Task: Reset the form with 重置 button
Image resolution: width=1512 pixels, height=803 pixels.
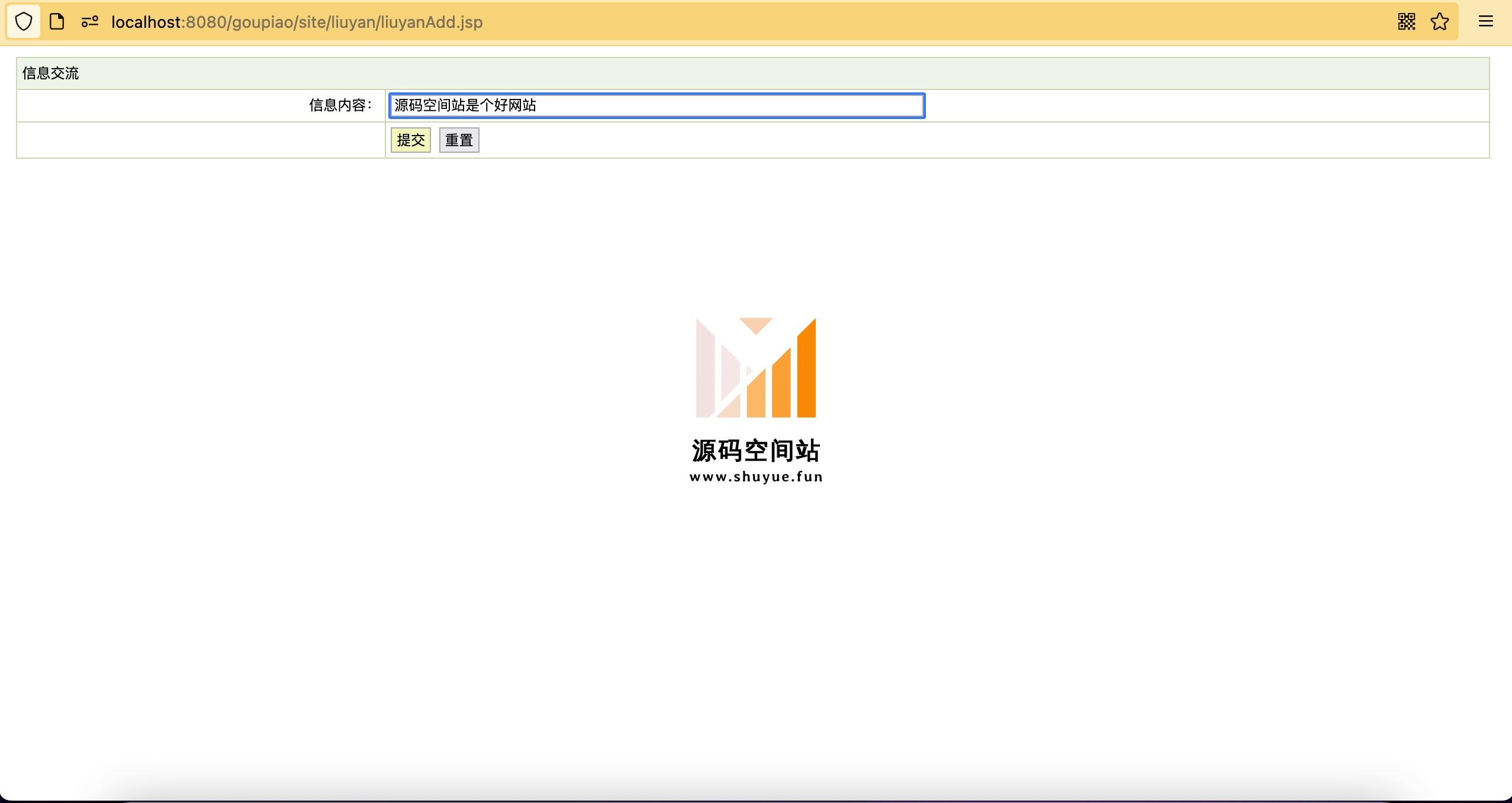Action: [459, 140]
